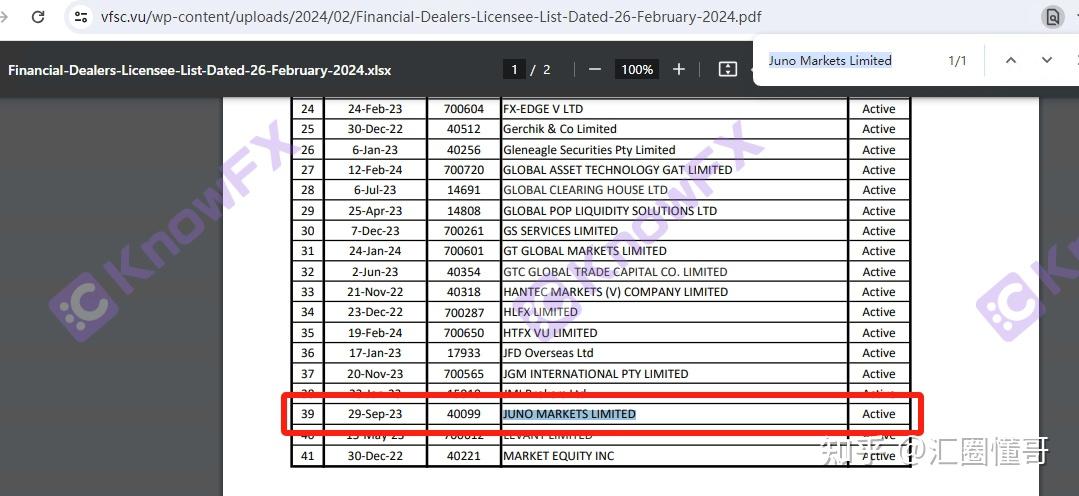This screenshot has height=496, width=1079.
Task: Zoom out the PDF with the minus icon
Action: (595, 69)
